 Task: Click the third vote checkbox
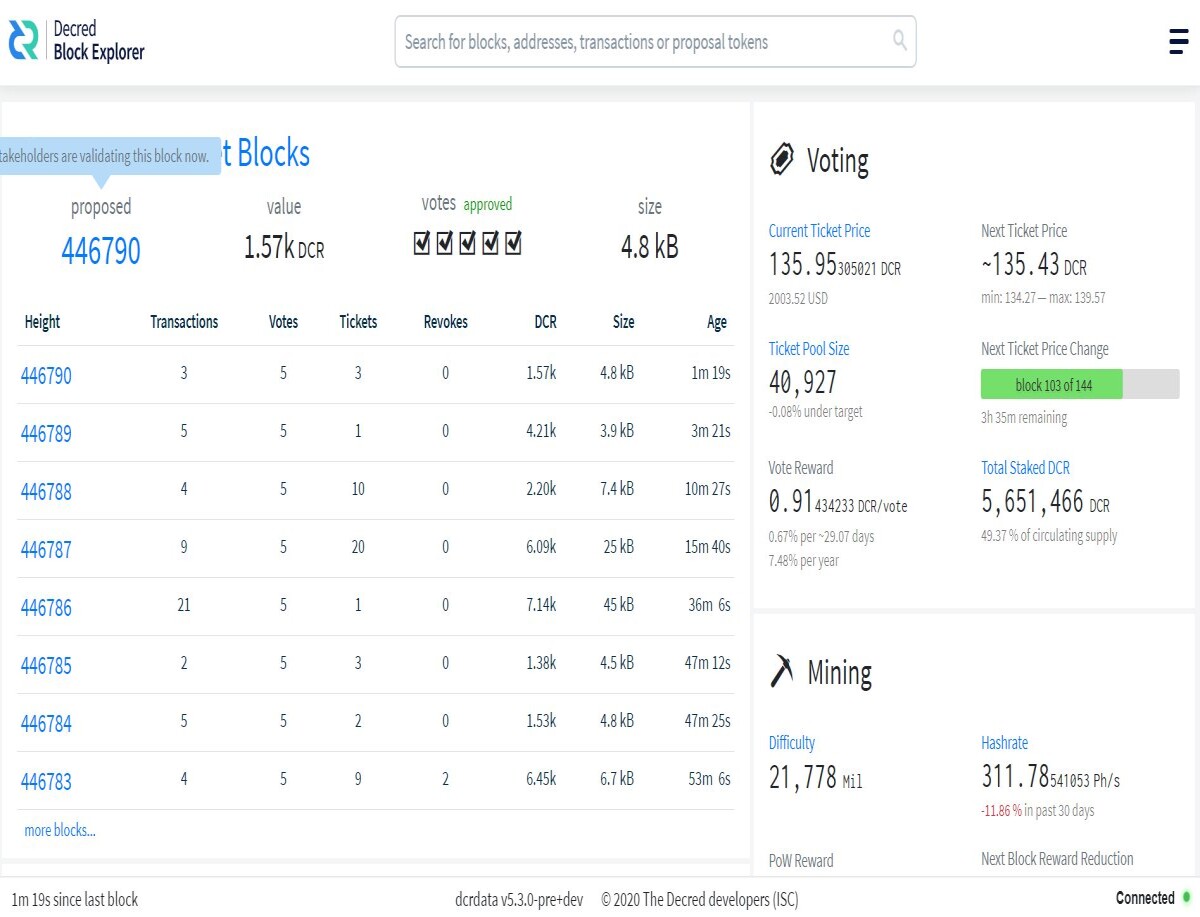pos(467,243)
